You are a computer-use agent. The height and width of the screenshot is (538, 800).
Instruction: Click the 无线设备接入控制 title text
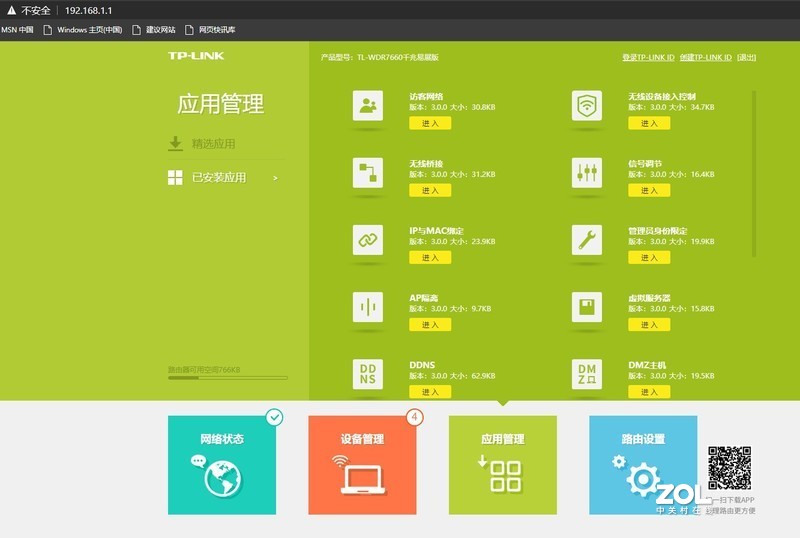point(662,96)
